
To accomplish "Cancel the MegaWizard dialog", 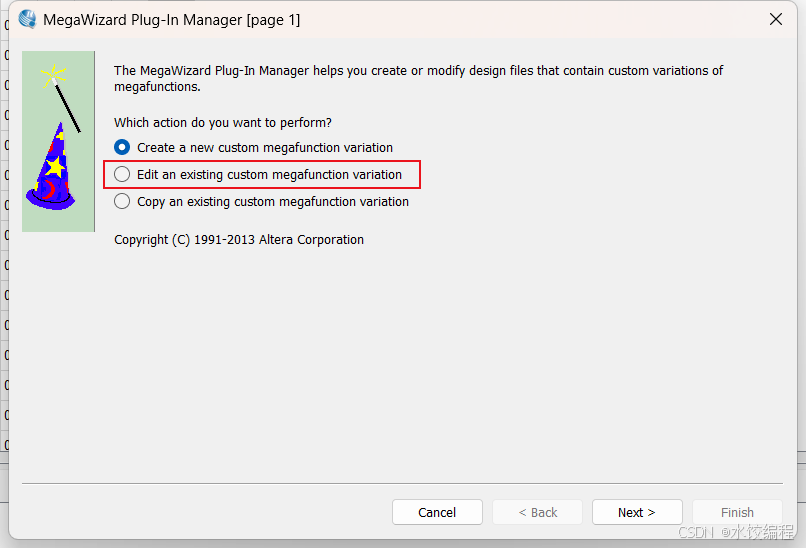I will click(437, 512).
